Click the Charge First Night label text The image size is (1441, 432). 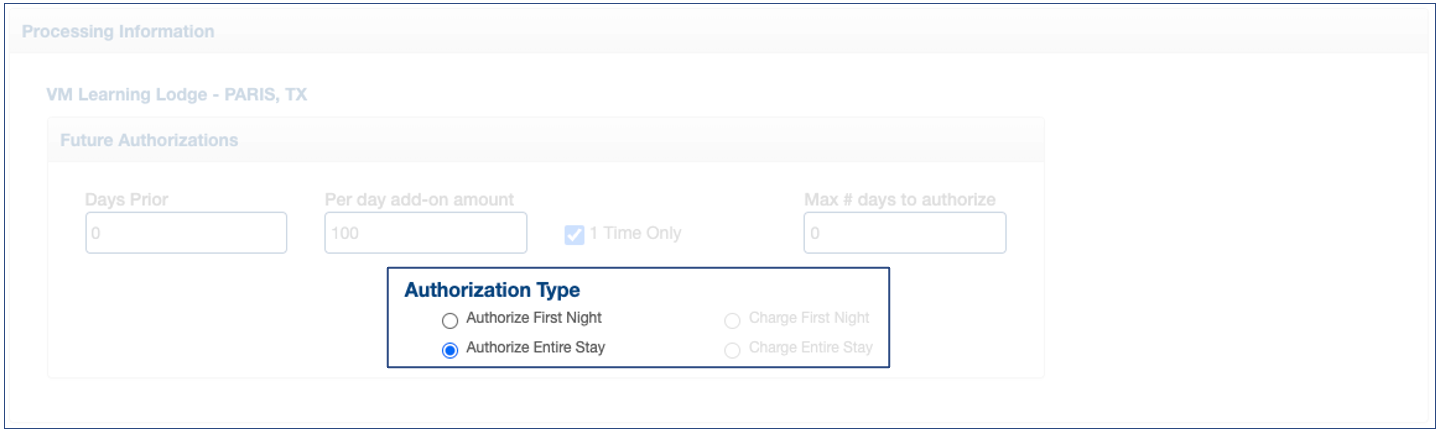(x=809, y=318)
